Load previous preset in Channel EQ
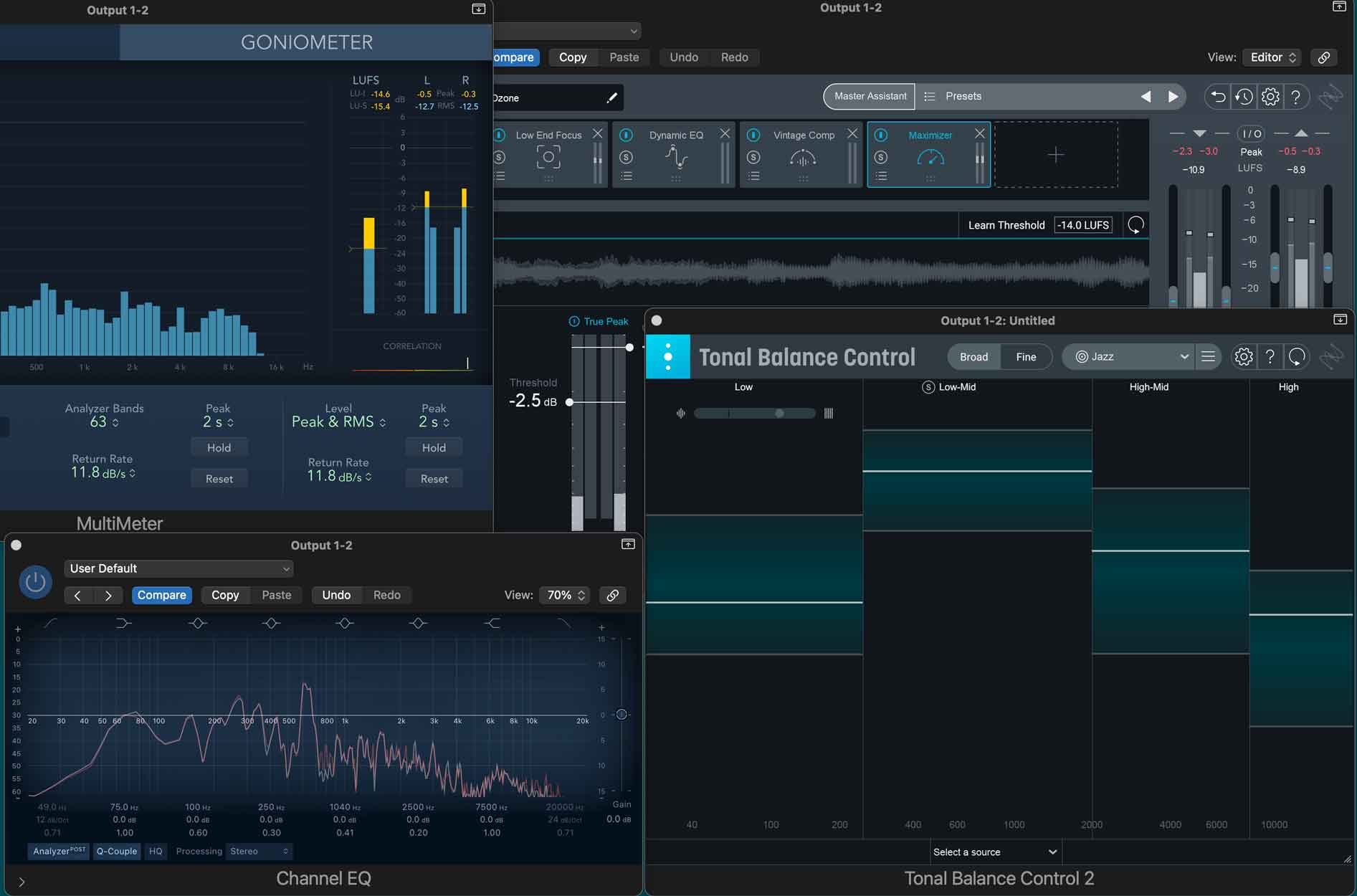1357x896 pixels. pos(77,595)
